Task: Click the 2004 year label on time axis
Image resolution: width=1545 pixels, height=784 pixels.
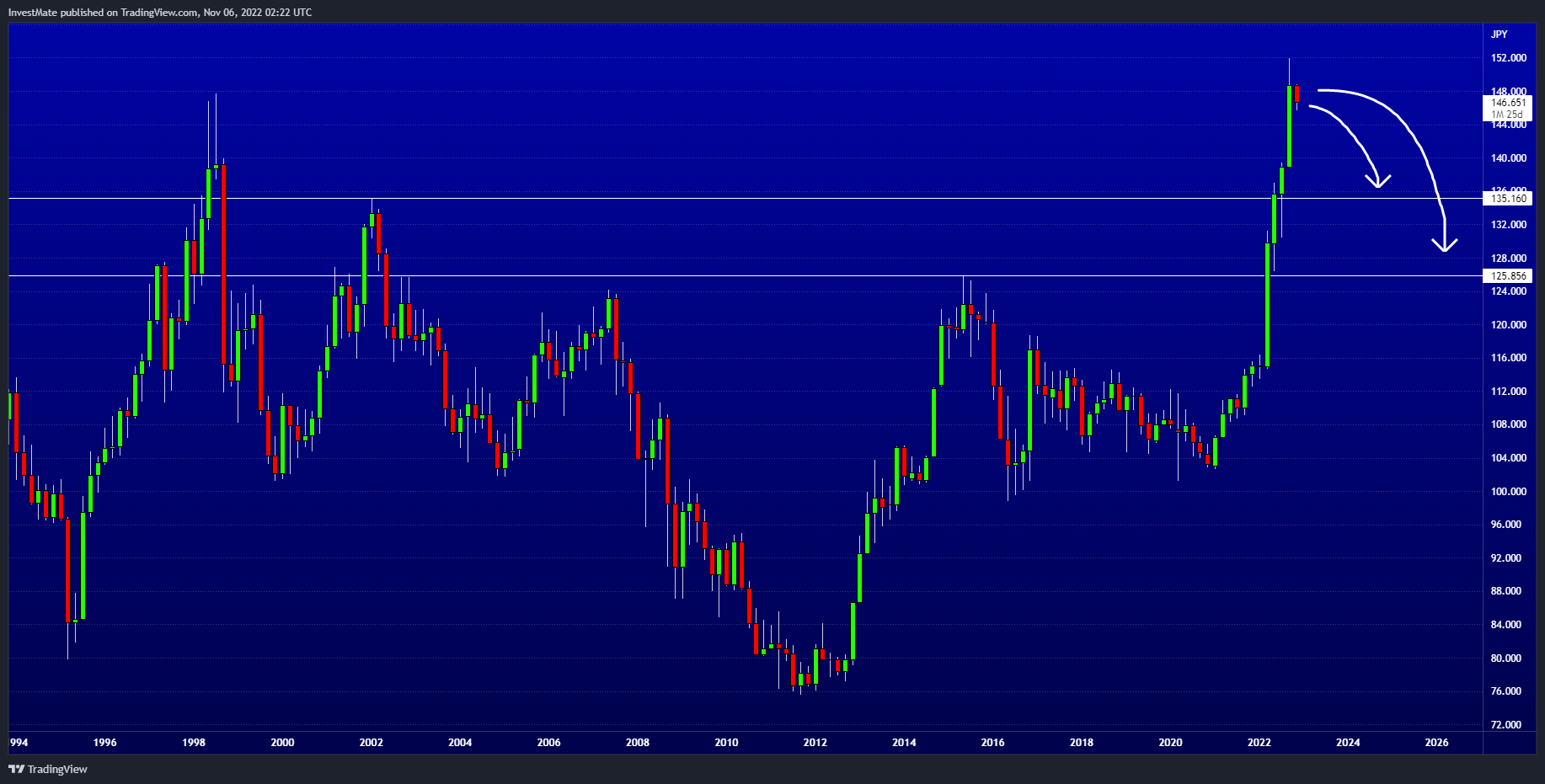Action: coord(460,743)
